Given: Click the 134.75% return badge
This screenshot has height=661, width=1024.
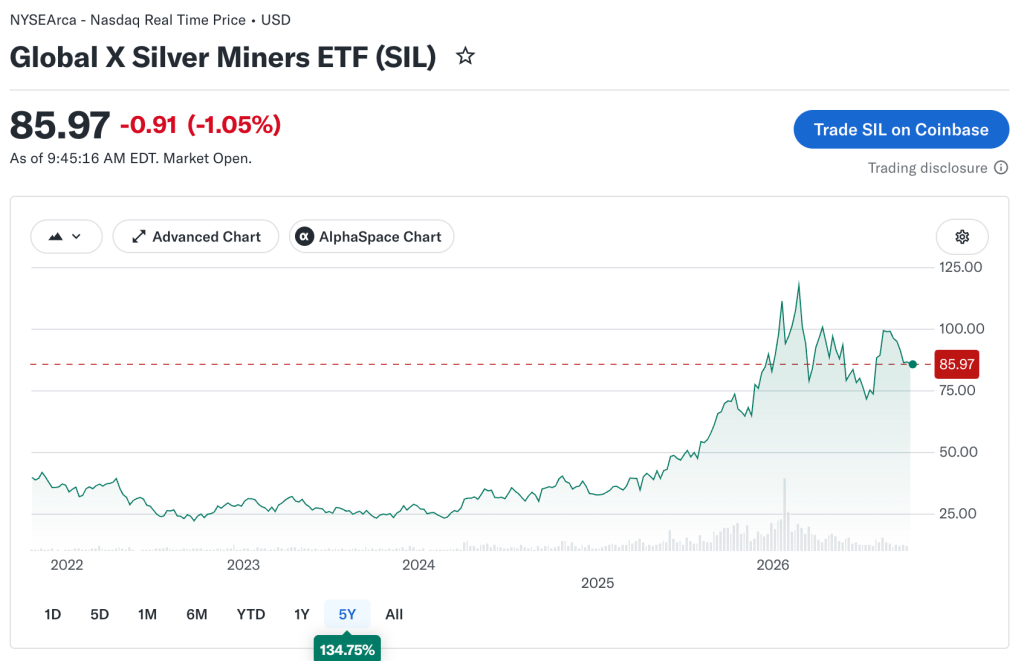Looking at the screenshot, I should 347,649.
